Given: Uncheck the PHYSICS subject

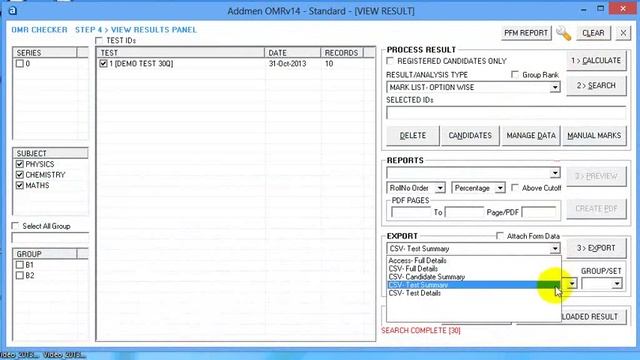Looking at the screenshot, I should tap(20, 164).
